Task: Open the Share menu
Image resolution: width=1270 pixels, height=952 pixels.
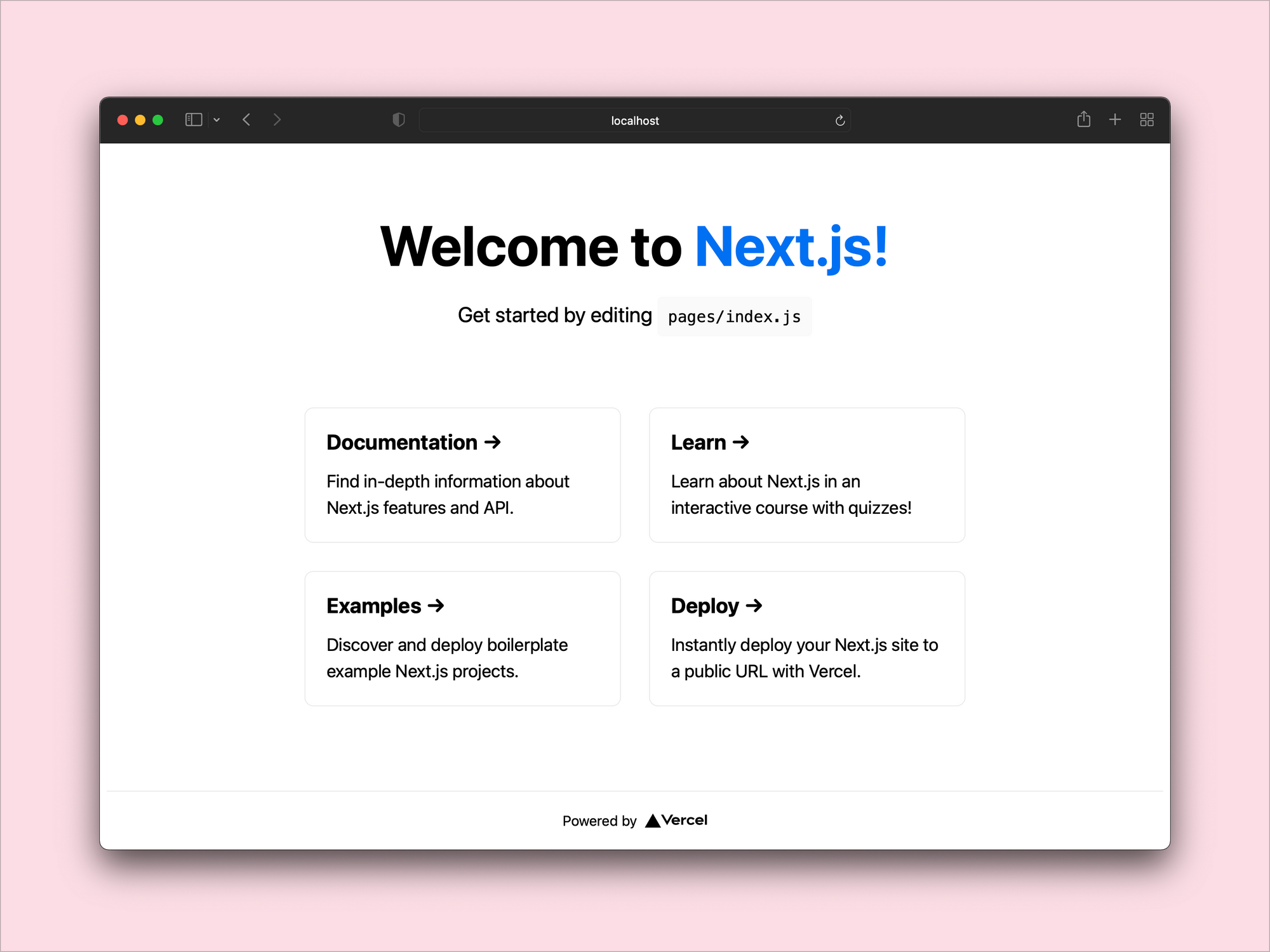Action: 1083,119
